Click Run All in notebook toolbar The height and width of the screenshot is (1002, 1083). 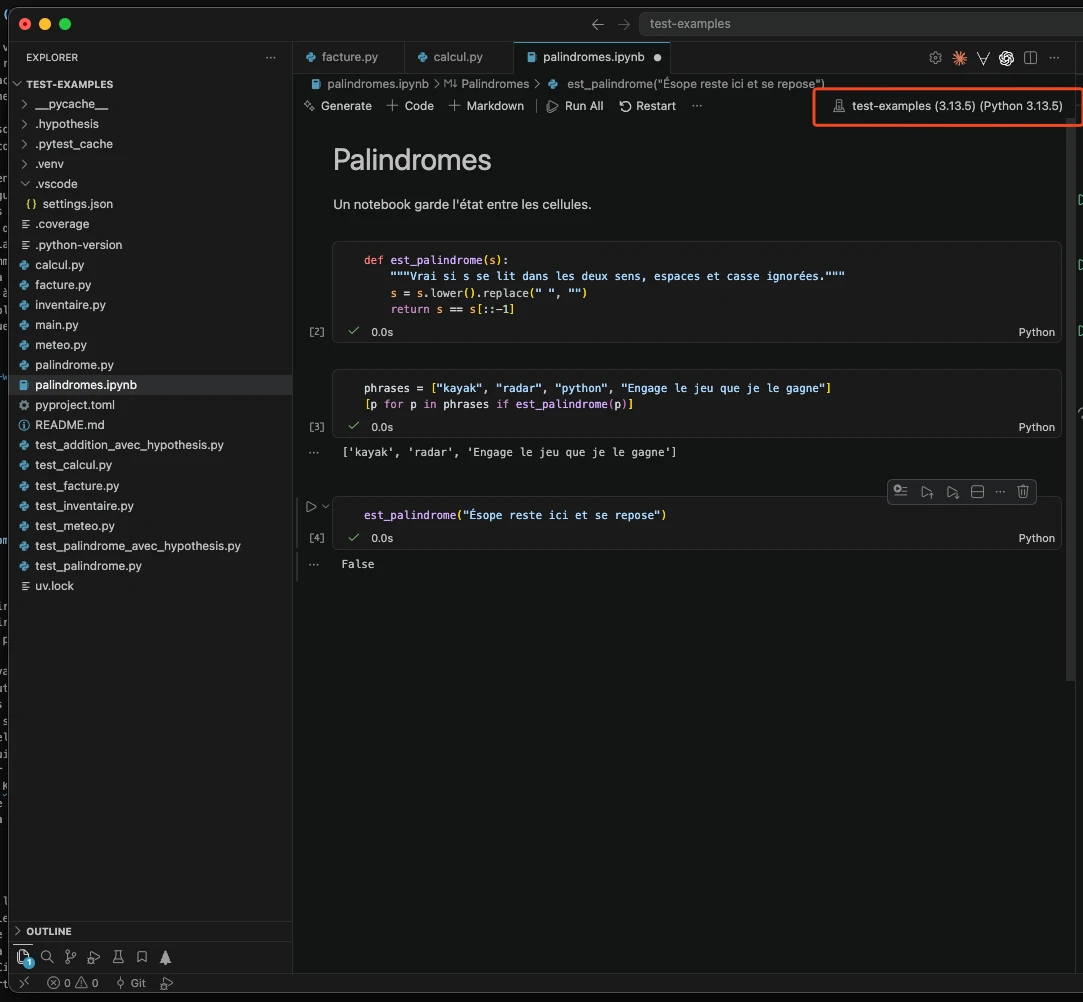coord(575,106)
